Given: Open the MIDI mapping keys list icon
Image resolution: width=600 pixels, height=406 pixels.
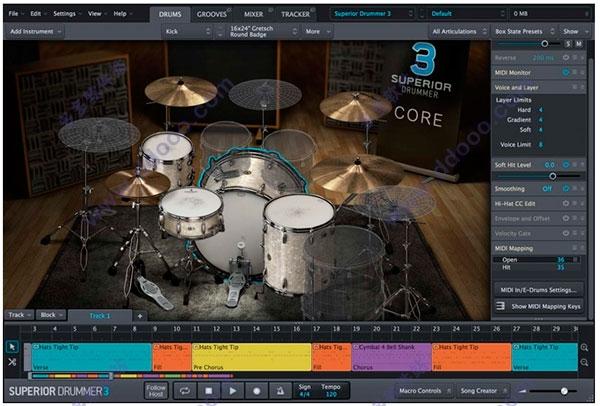Looking at the screenshot, I should click(x=500, y=306).
